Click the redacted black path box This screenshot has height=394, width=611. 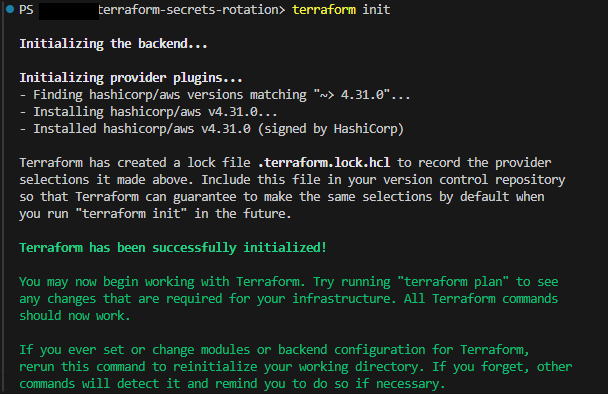click(69, 11)
